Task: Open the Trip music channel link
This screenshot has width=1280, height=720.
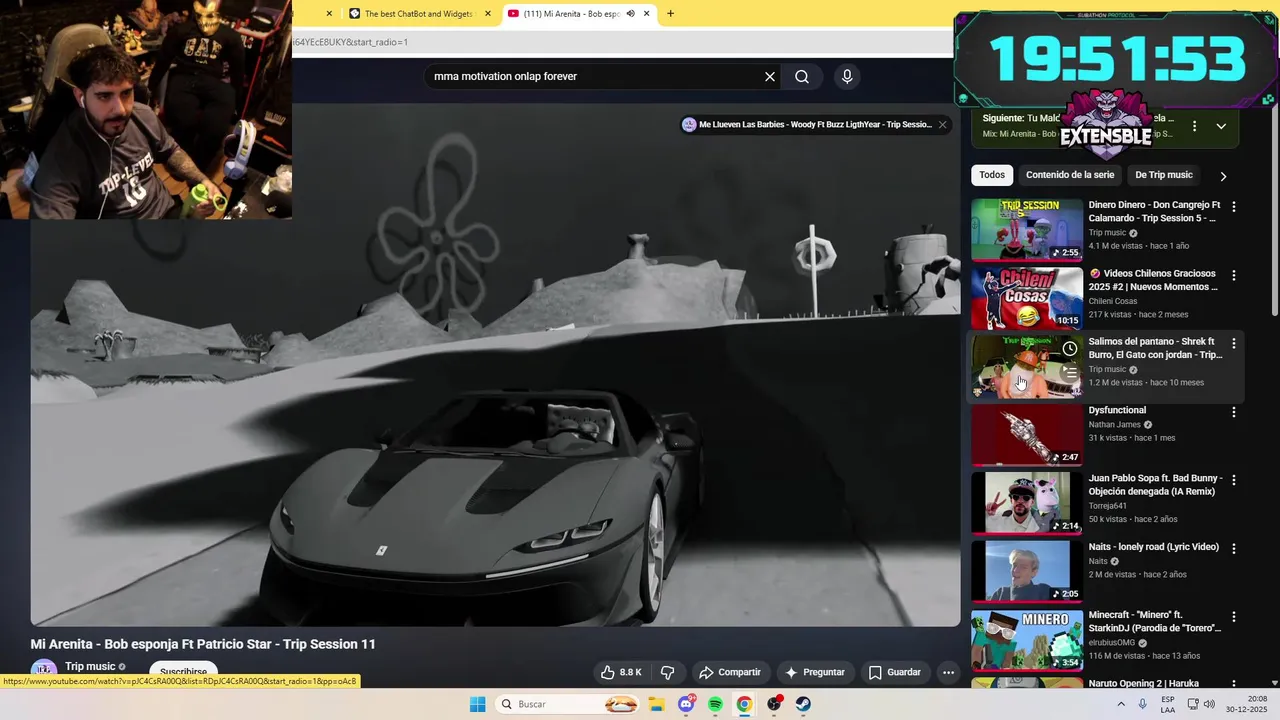Action: [90, 667]
